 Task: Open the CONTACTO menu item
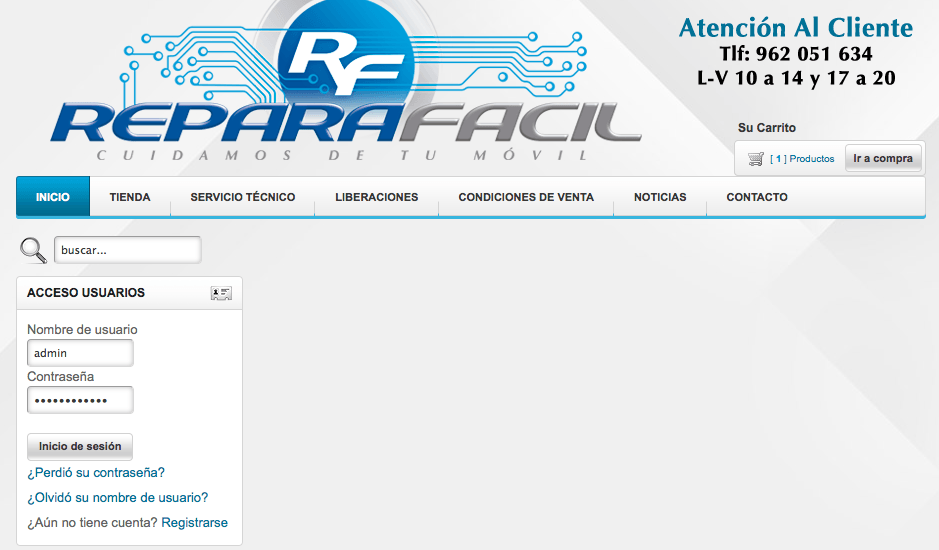(757, 197)
